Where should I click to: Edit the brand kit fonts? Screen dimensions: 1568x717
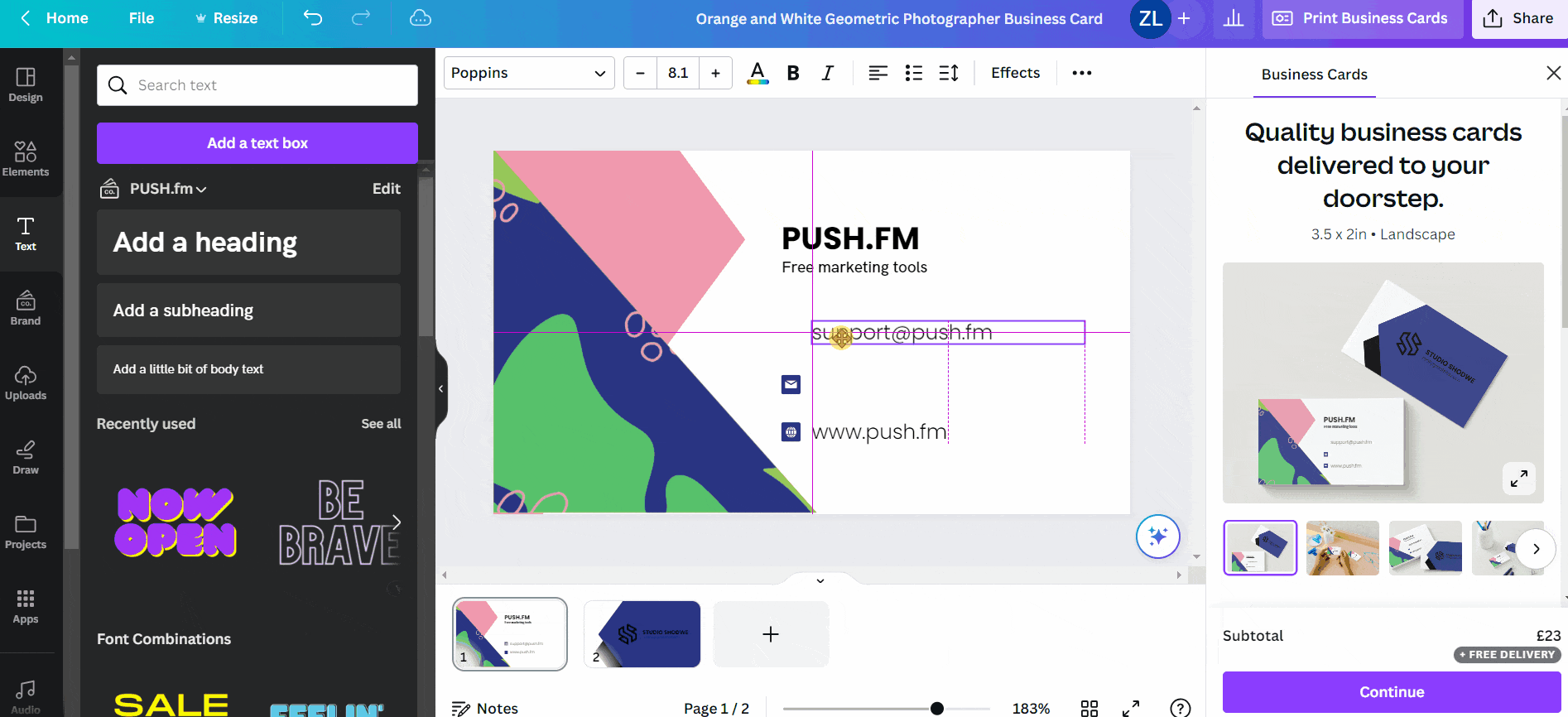(x=386, y=189)
